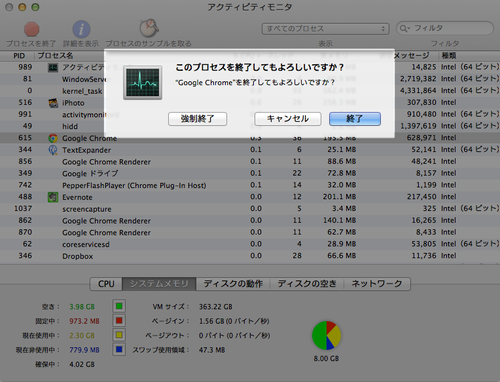Screen dimensions: 500x382
Task: Select the Dropbox process row
Action: [x=250, y=256]
